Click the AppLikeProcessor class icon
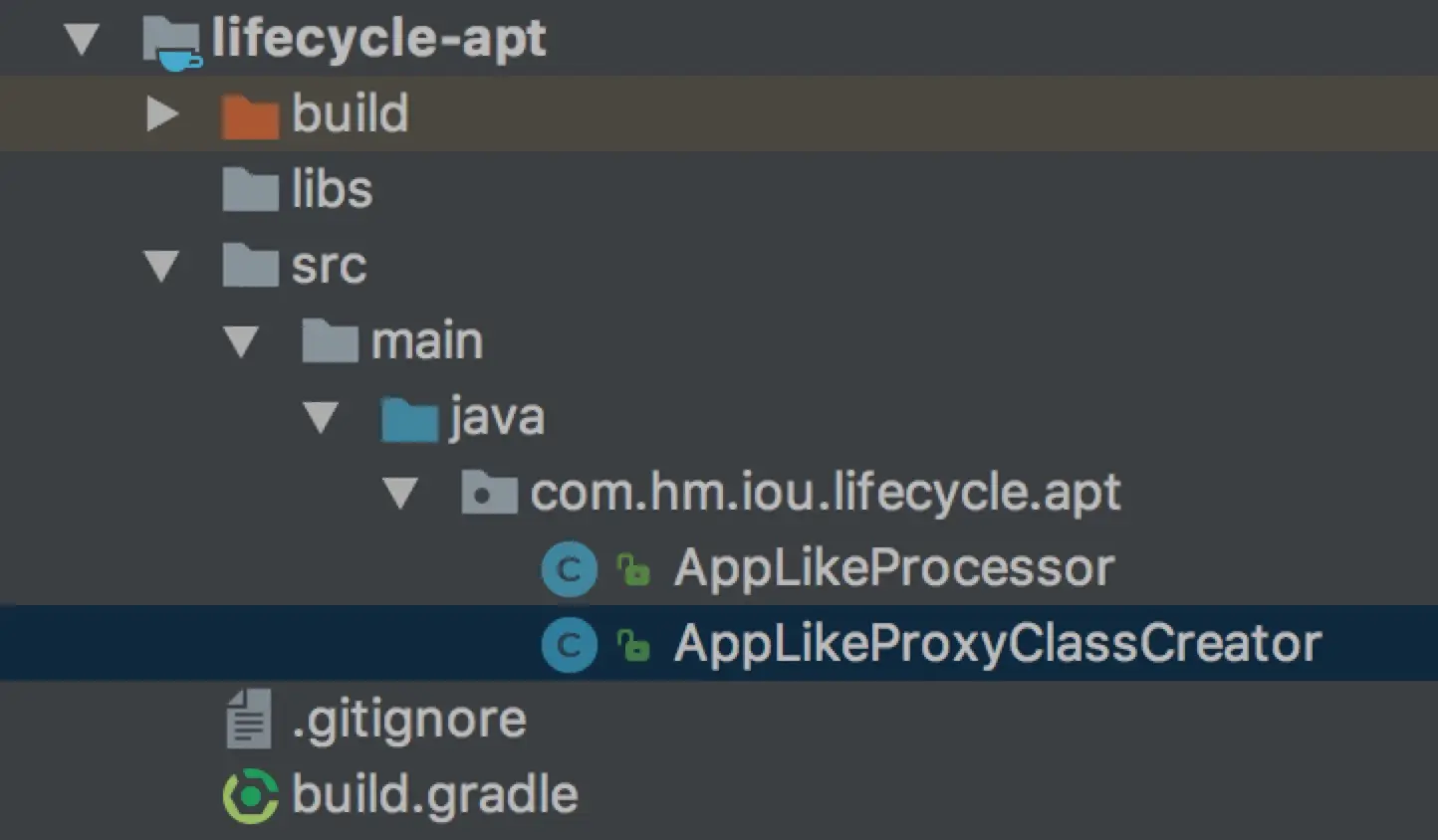Viewport: 1438px width, 840px height. point(569,570)
